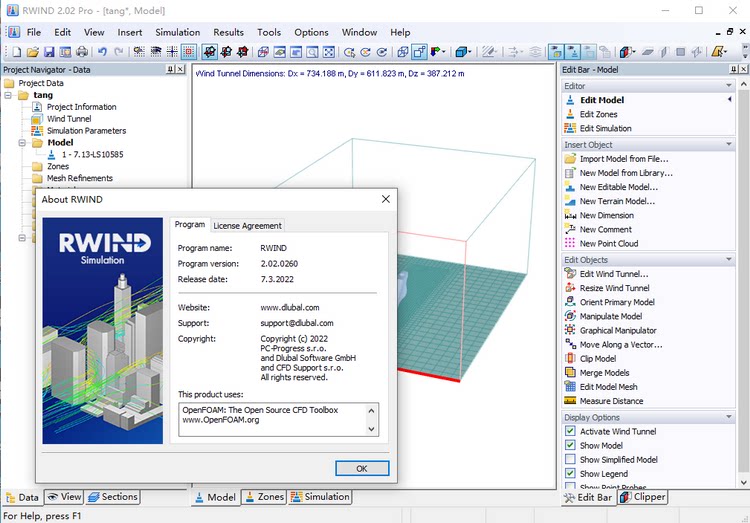
Task: Click the Save disk toolbar icon
Action: [49, 52]
